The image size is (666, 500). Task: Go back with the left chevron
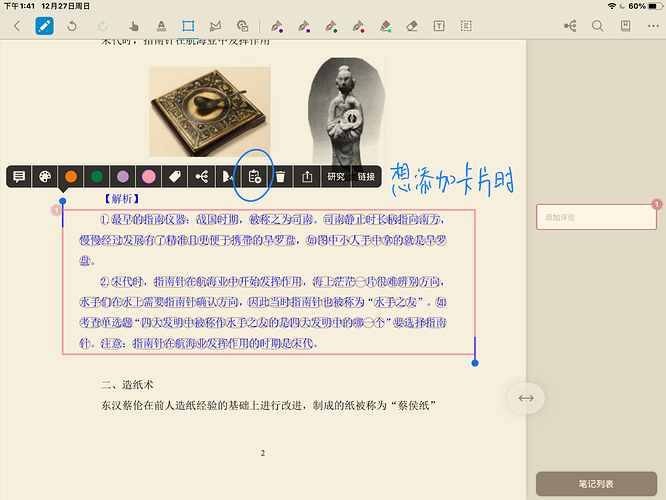17,26
